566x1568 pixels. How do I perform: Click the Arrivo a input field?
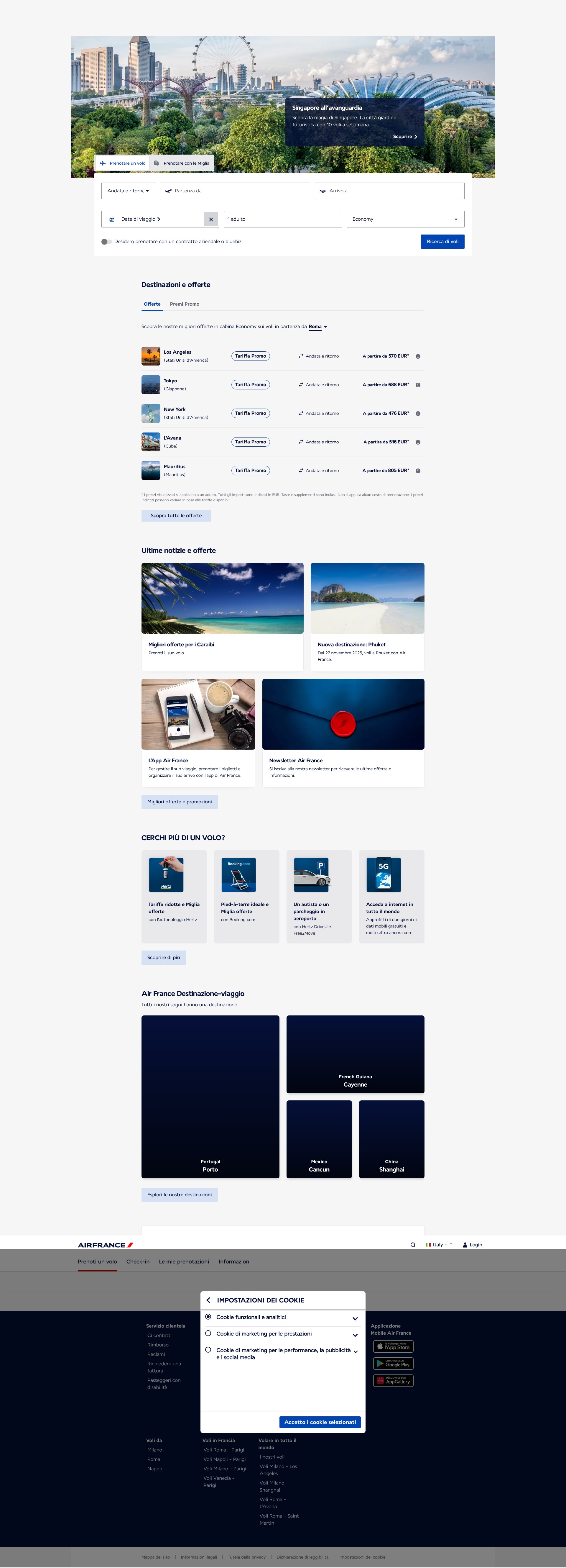tap(390, 191)
